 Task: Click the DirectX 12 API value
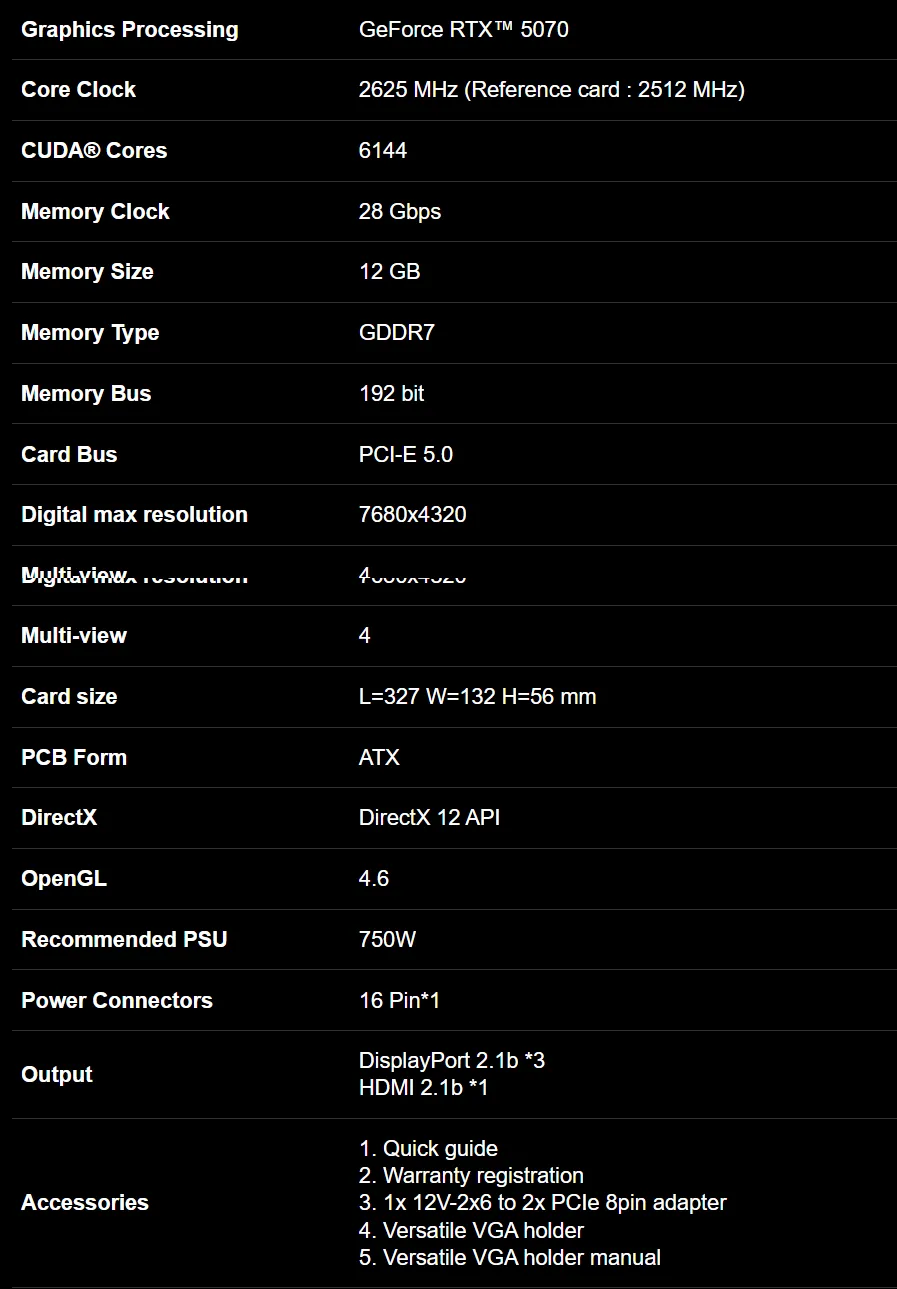(x=430, y=818)
